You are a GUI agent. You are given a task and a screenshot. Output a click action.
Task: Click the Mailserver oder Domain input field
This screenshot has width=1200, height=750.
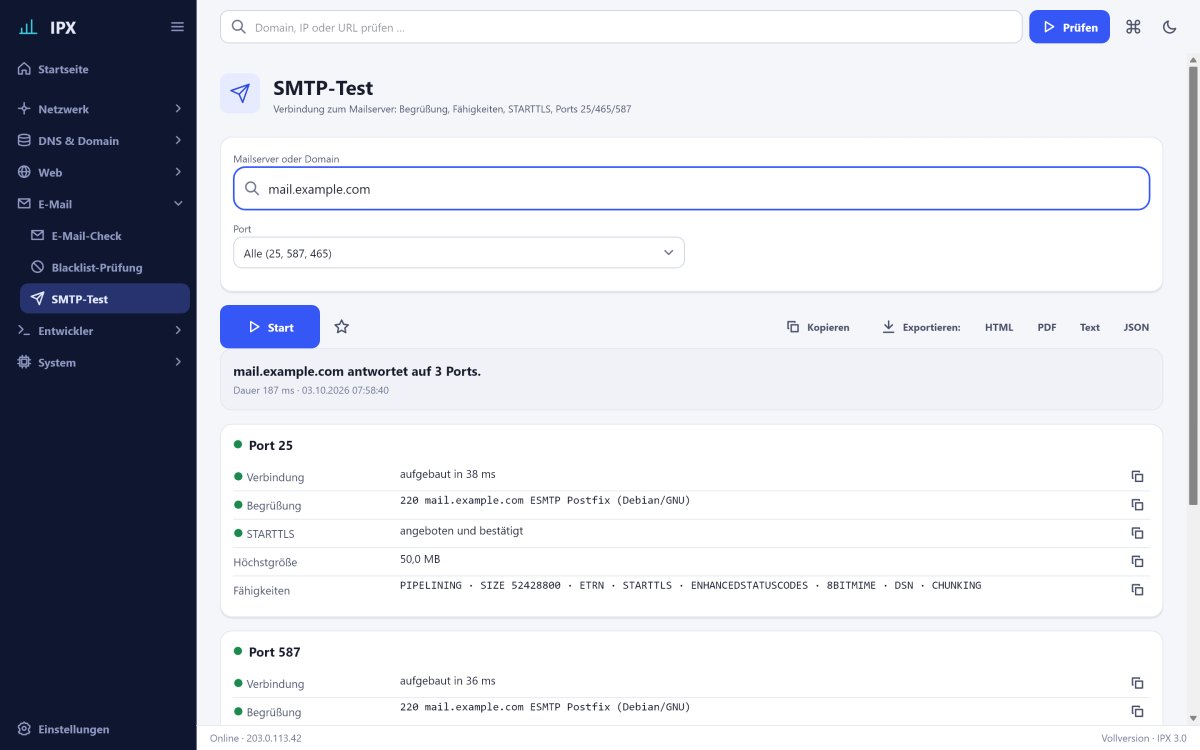click(691, 188)
